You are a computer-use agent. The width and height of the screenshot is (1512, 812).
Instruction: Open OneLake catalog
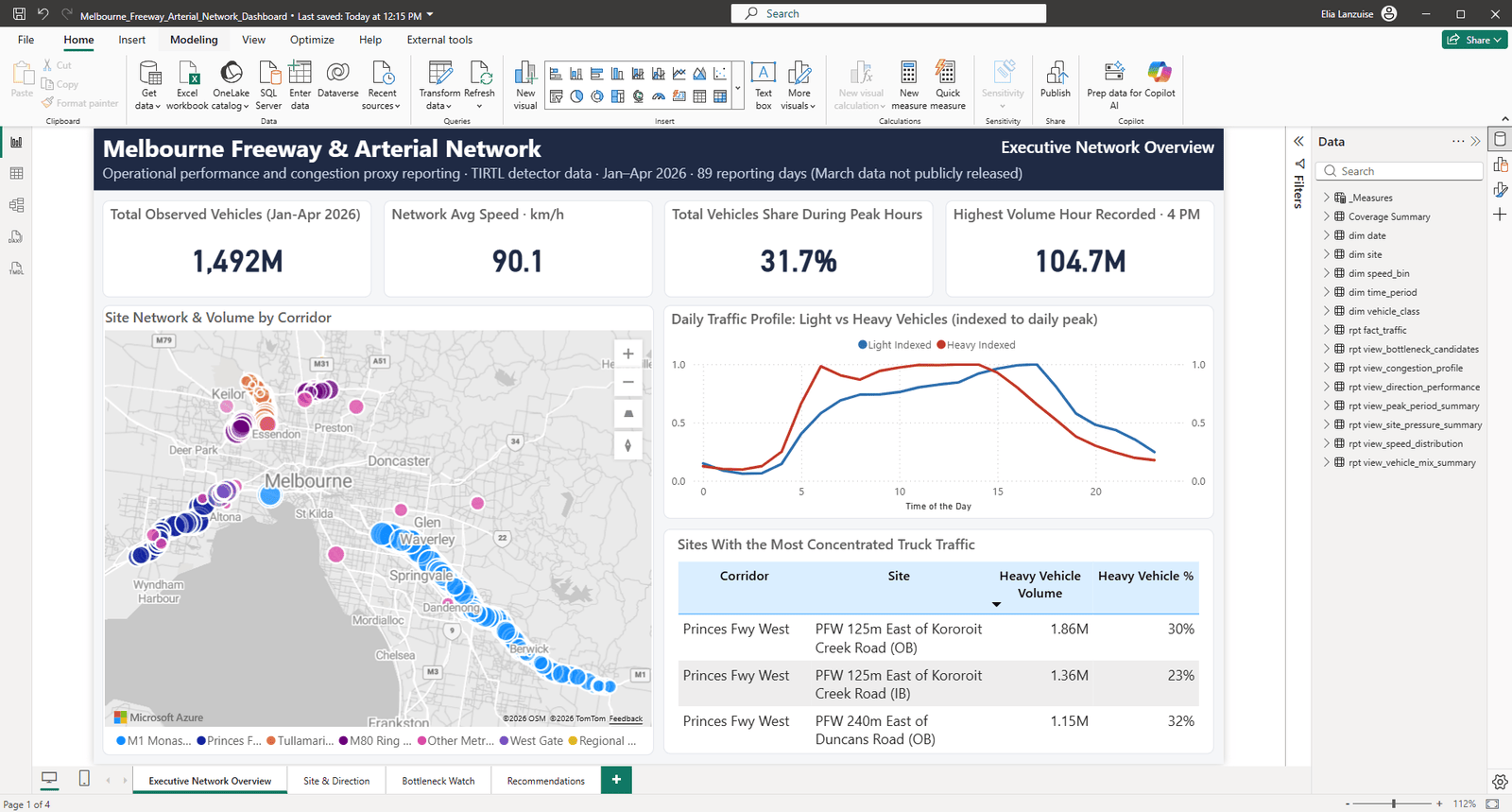[x=231, y=85]
